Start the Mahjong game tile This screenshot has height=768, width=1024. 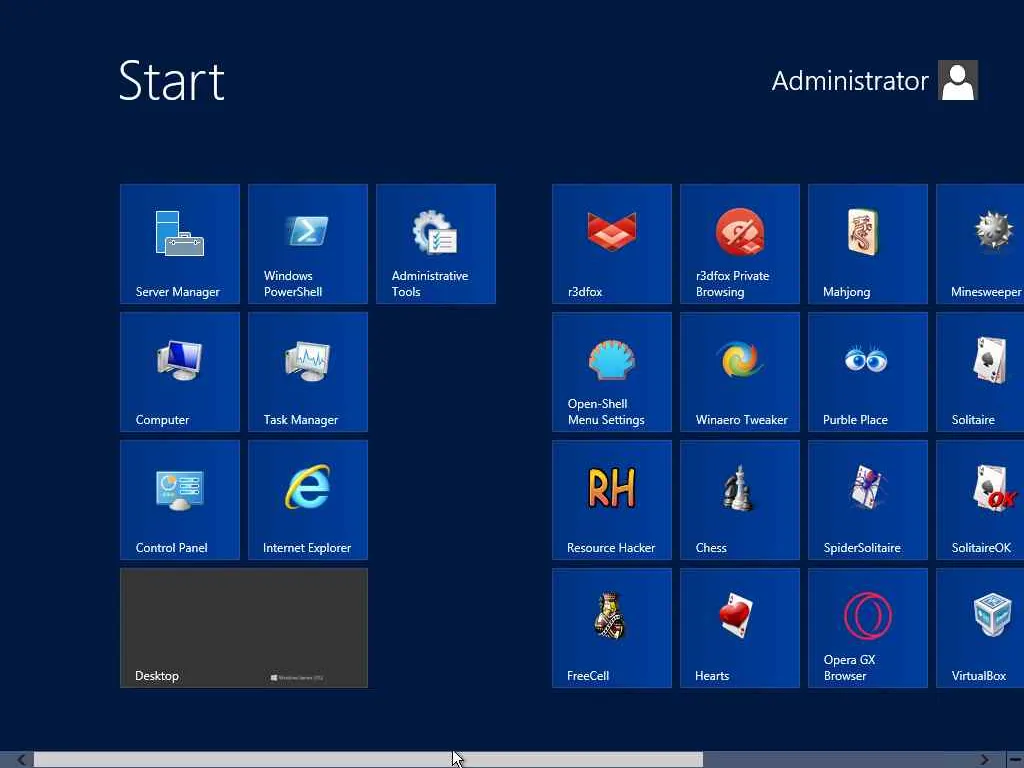(x=867, y=244)
